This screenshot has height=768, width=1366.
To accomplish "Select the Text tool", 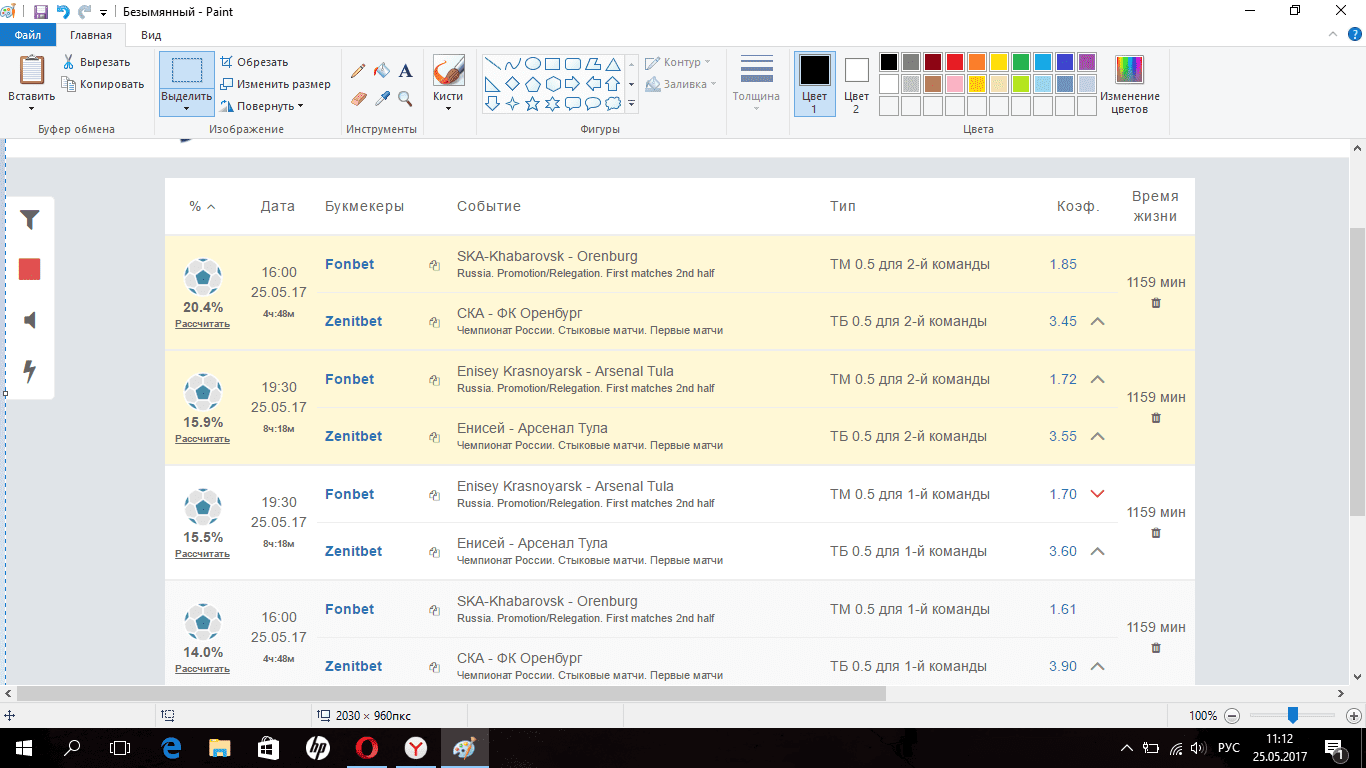I will [405, 71].
